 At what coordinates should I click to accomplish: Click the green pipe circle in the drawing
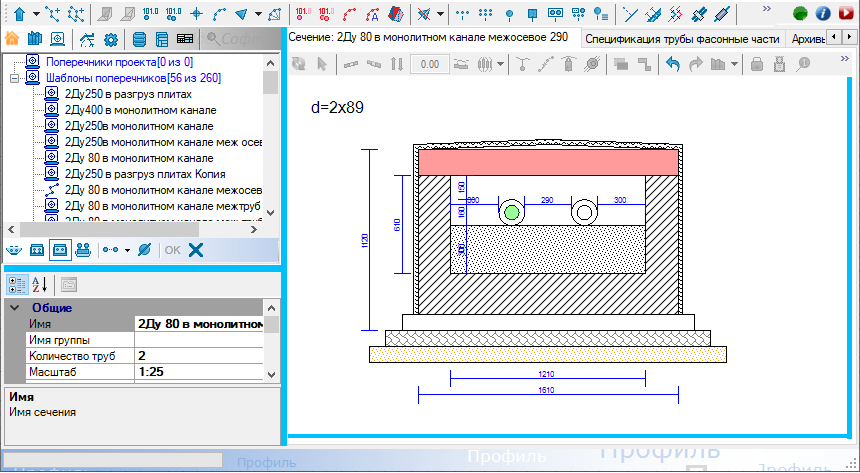(x=512, y=212)
